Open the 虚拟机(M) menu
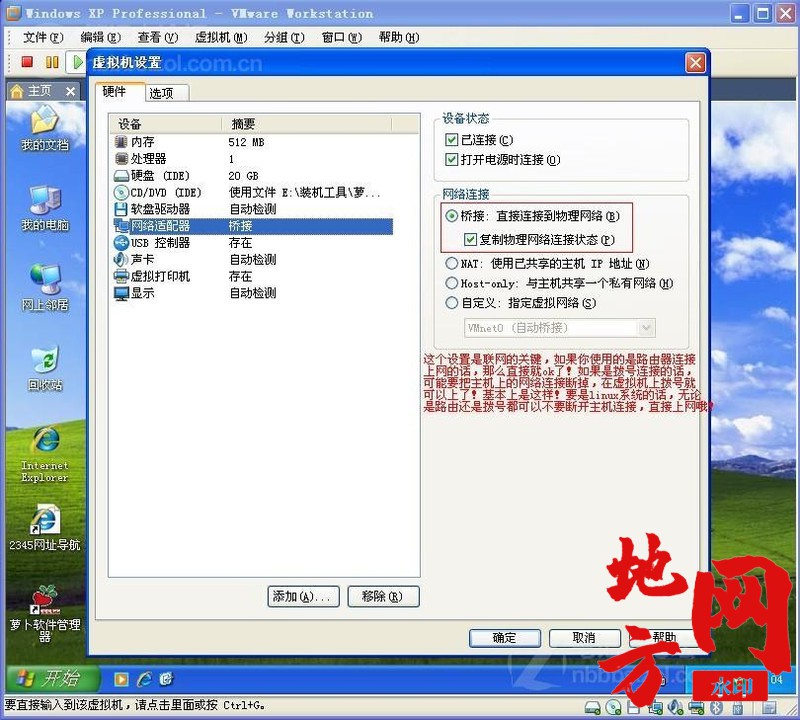Viewport: 800px width, 720px height. tap(221, 37)
